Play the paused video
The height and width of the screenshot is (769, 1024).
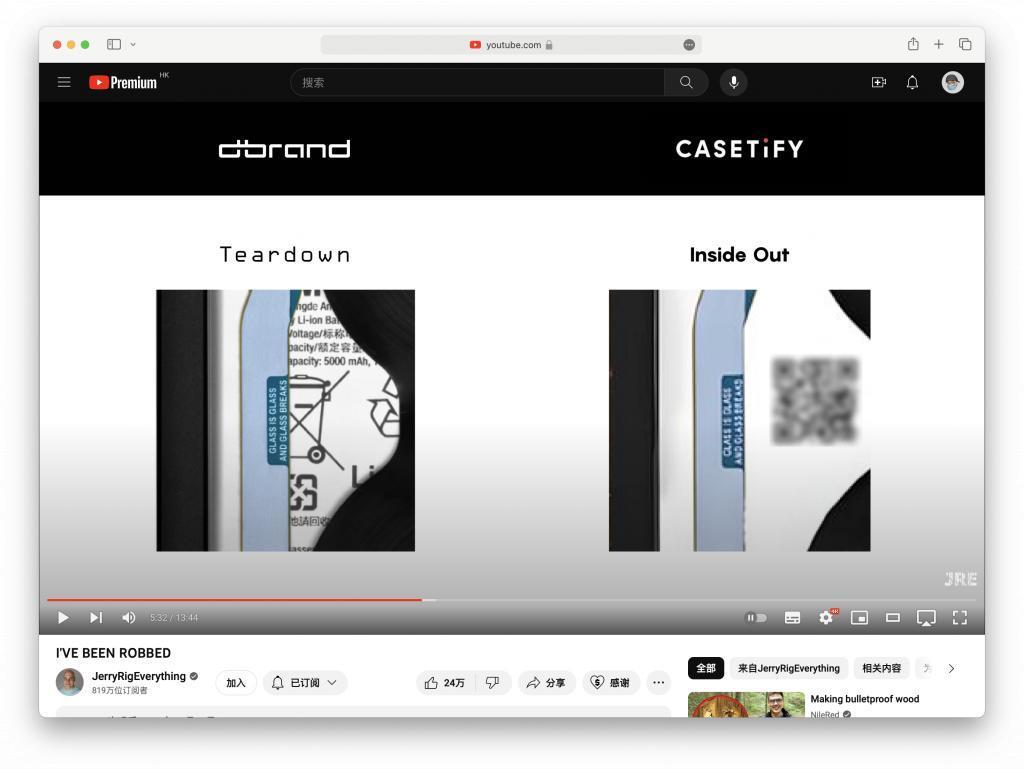[x=63, y=618]
